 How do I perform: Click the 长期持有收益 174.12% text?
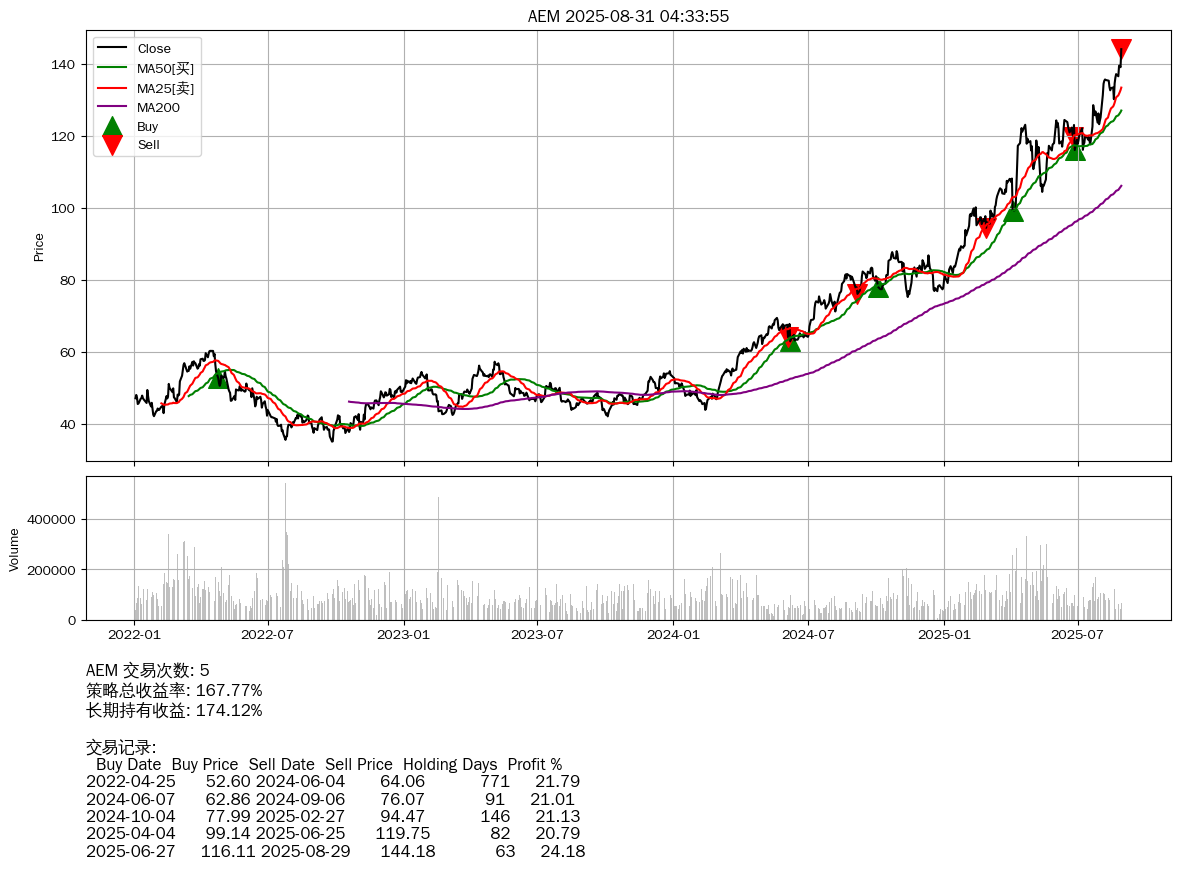coord(174,710)
